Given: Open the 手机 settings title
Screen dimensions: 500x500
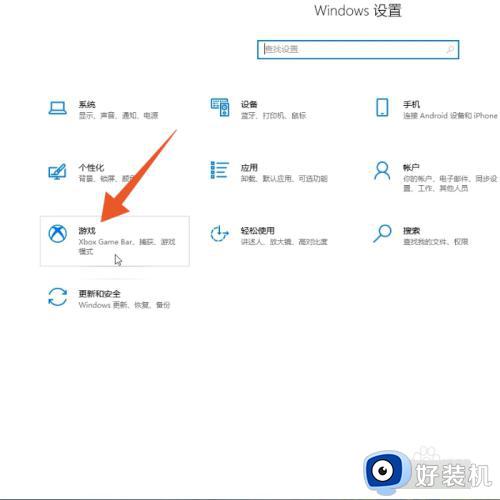Looking at the screenshot, I should (x=411, y=104).
